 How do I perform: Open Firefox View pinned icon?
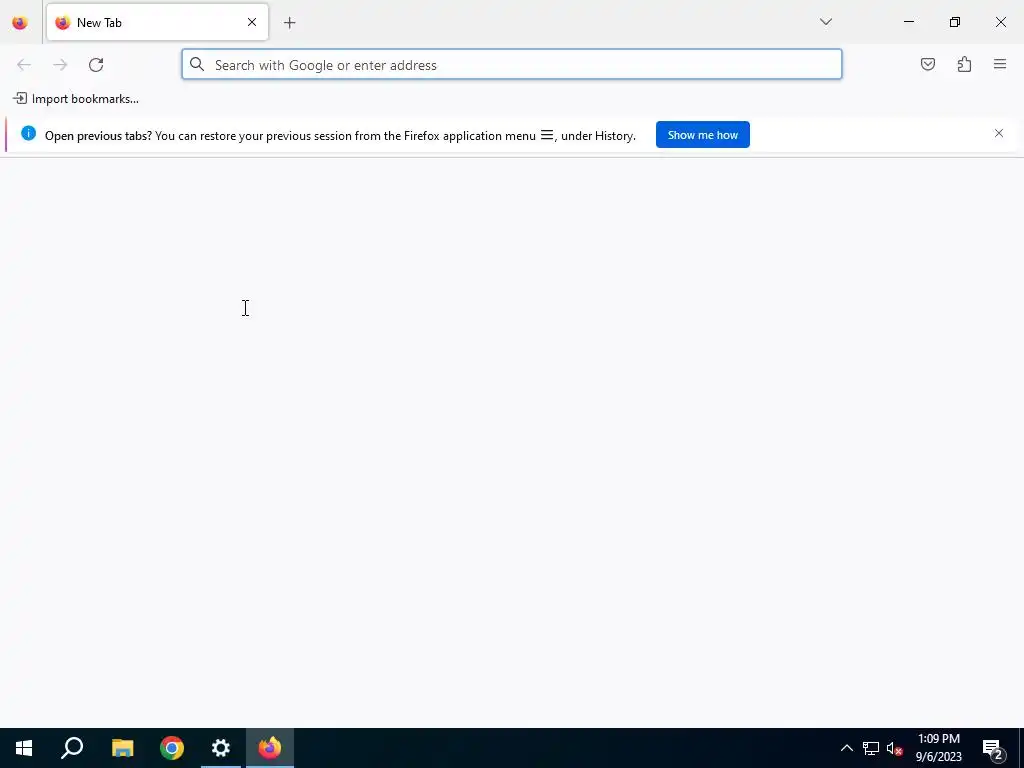pos(20,23)
